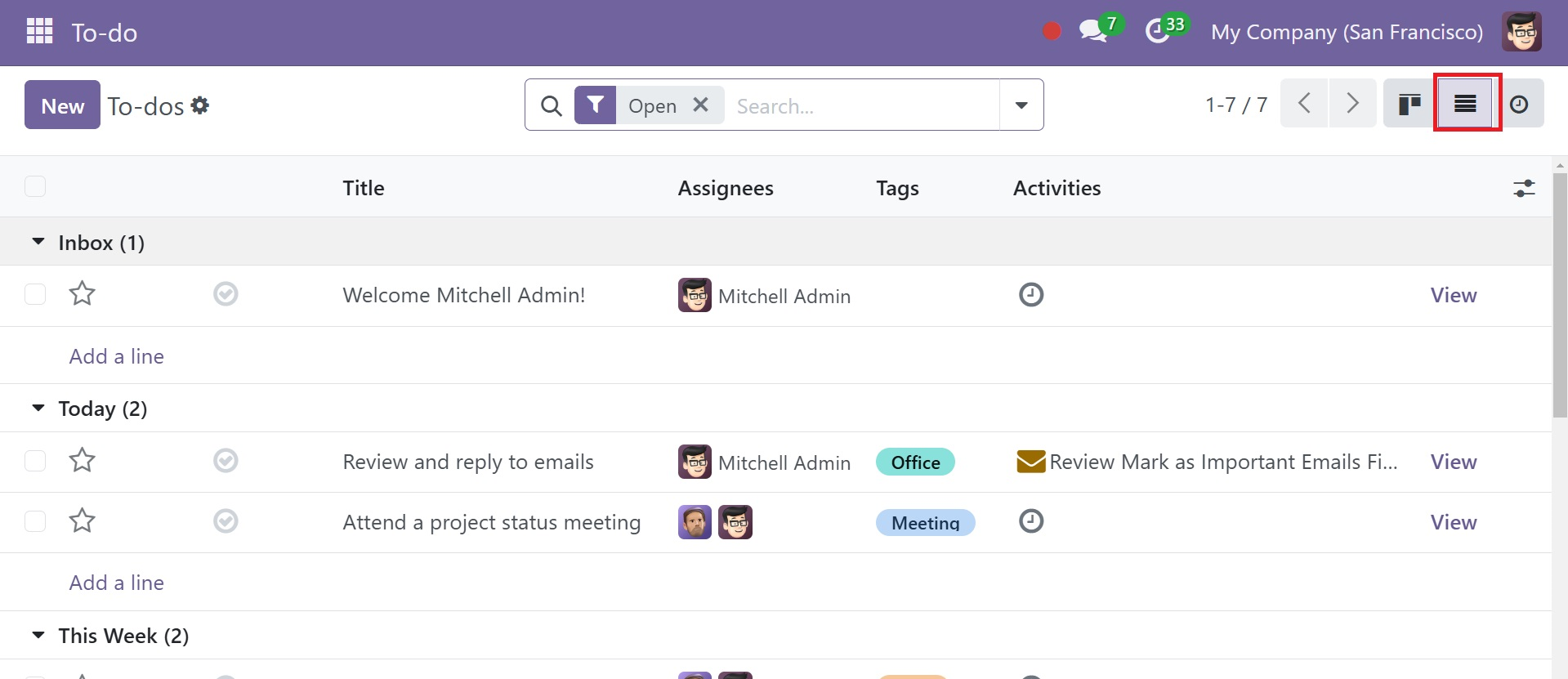Open My Company (San Francisco) company menu
The image size is (1568, 679).
(x=1347, y=32)
